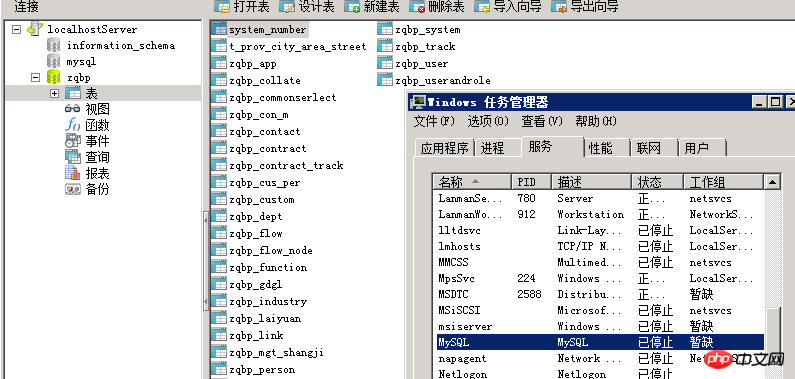Select the MpsSvc service row
This screenshot has height=379, width=795.
coord(600,278)
